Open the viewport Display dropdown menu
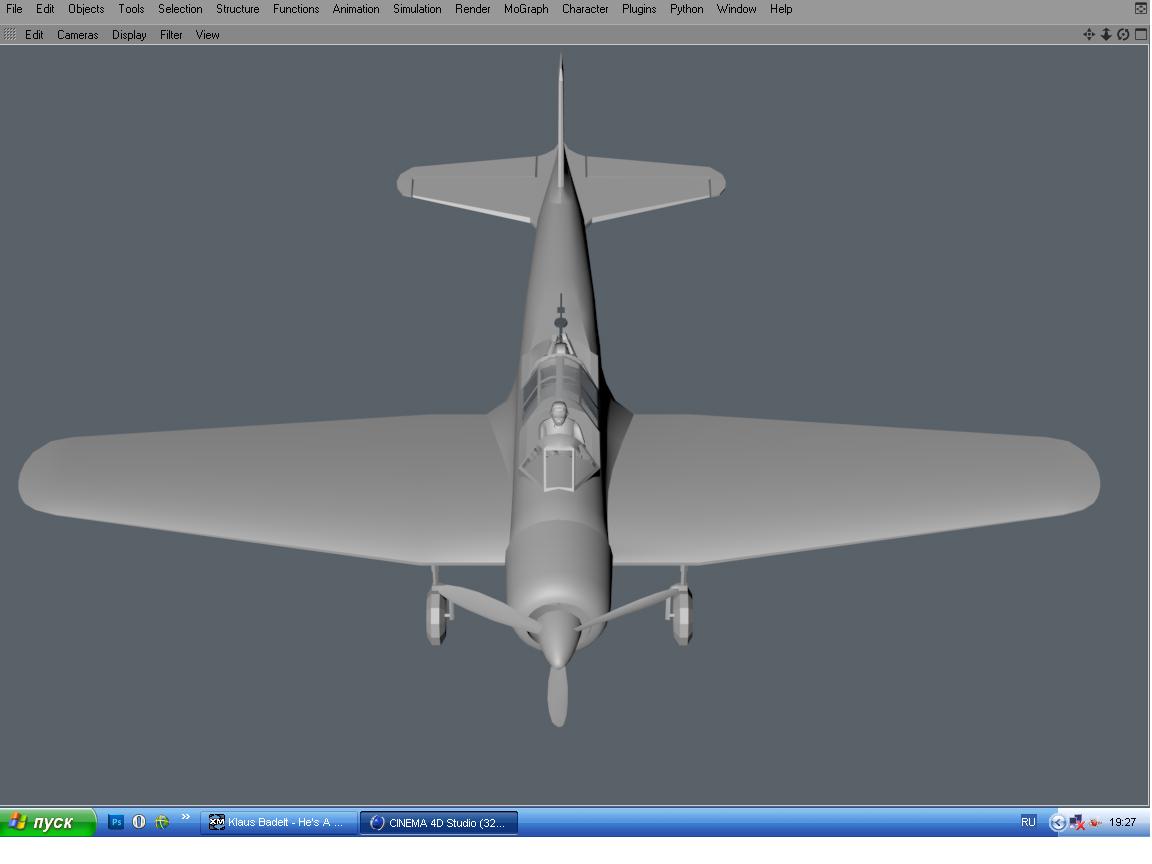This screenshot has height=864, width=1152. click(129, 35)
